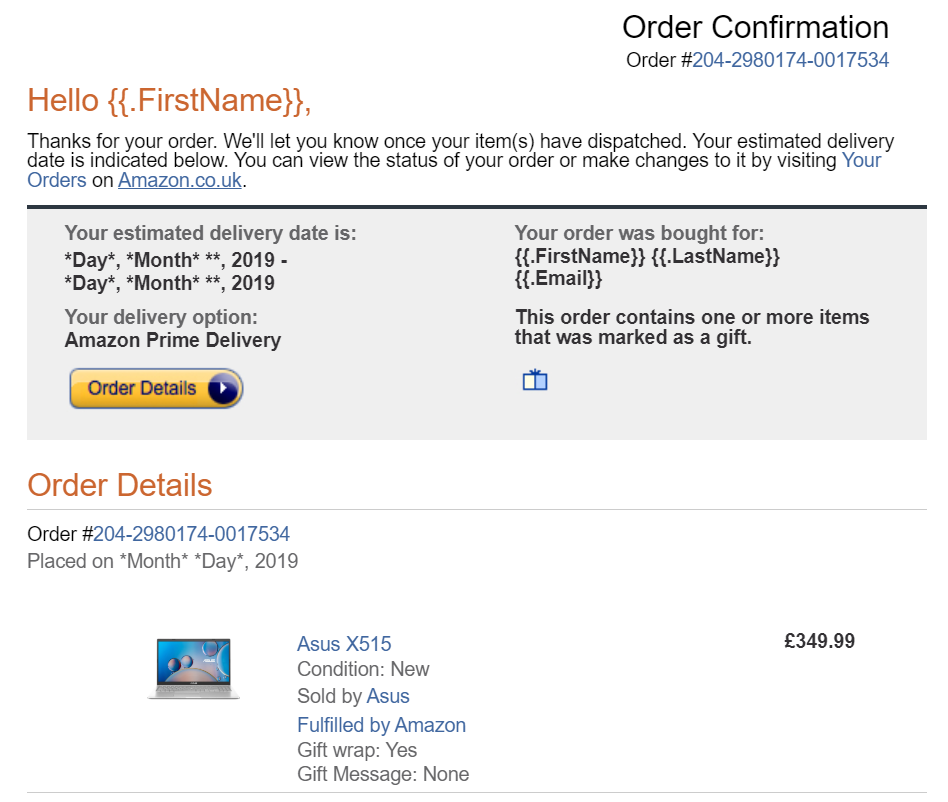Follow the Your Orders link
The height and width of the screenshot is (802, 948).
pyautogui.click(x=862, y=160)
